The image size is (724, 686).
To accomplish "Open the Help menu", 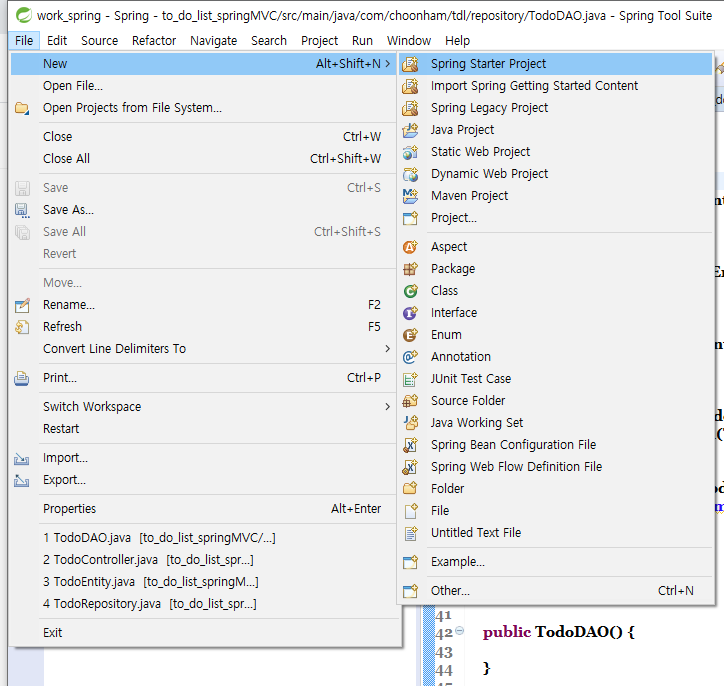I will [x=457, y=41].
